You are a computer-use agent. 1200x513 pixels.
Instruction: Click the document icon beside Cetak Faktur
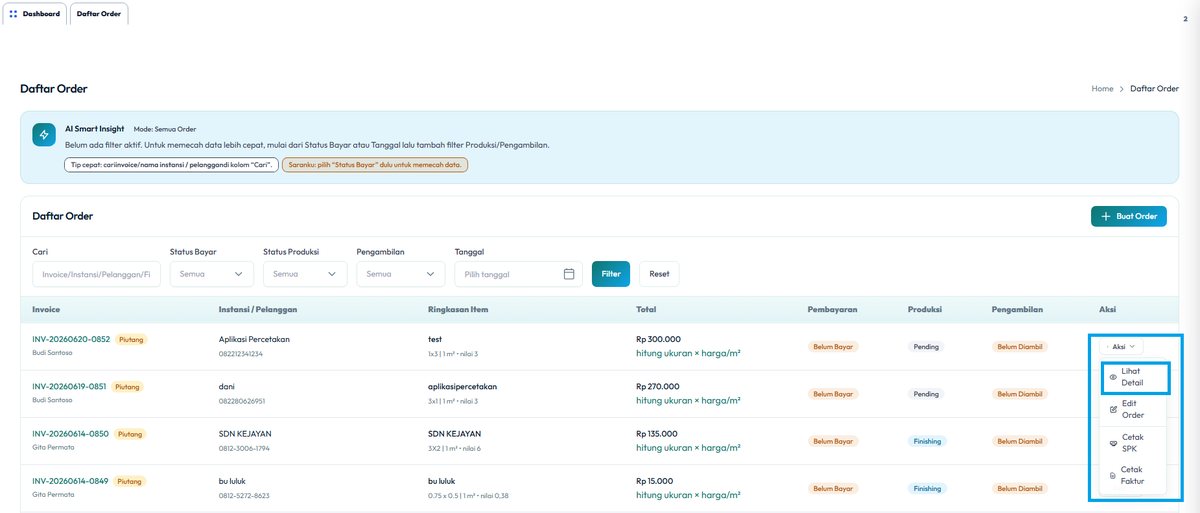click(1113, 475)
